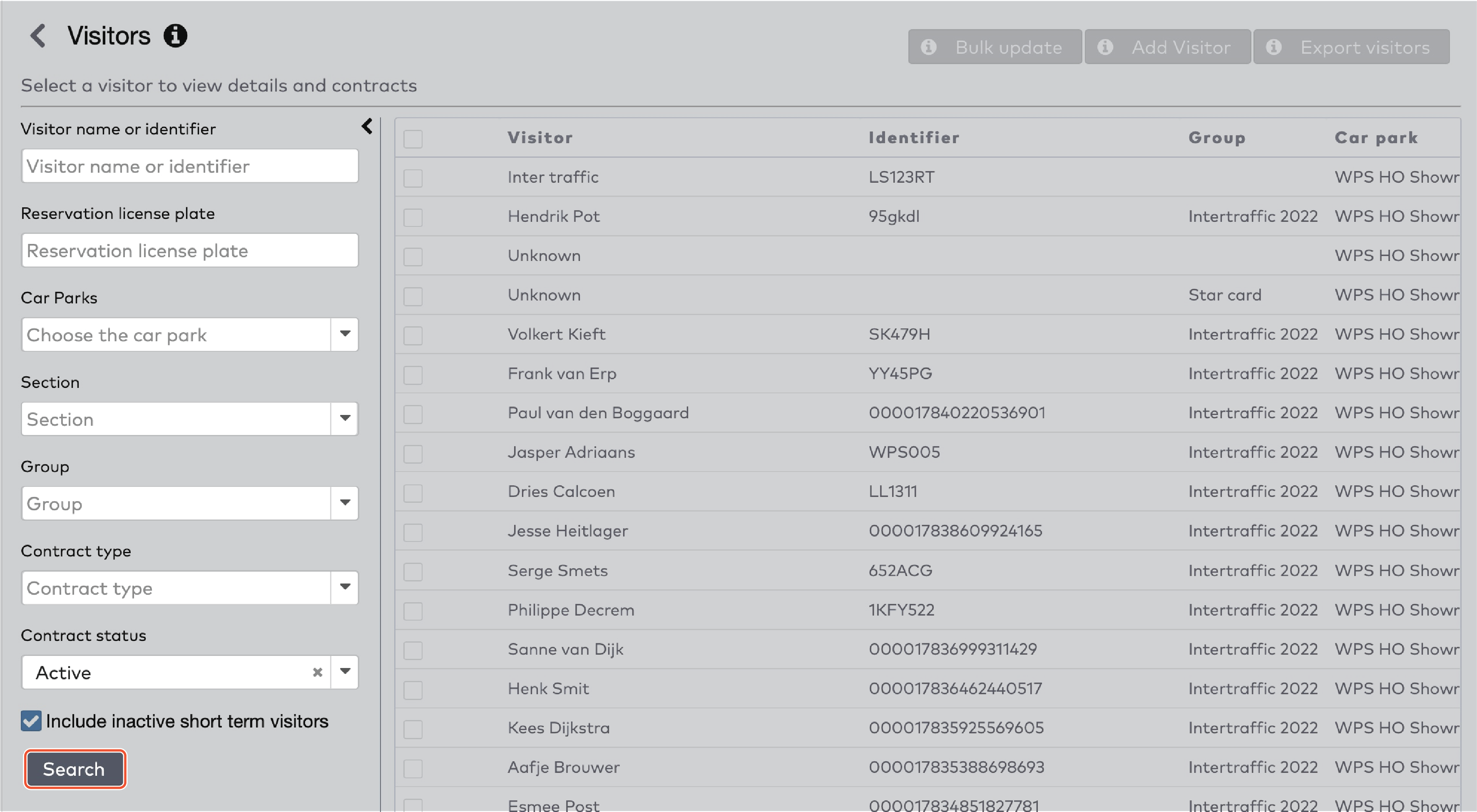This screenshot has width=1477, height=812.
Task: Click the info icon beside the Visitors title
Action: (x=175, y=35)
